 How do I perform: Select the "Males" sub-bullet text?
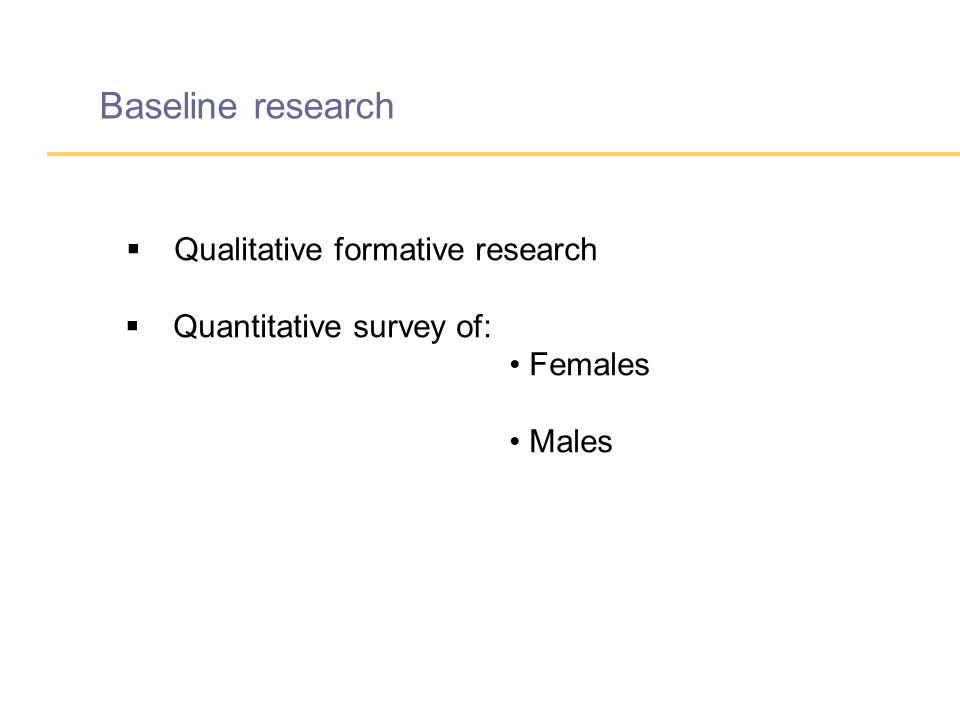pyautogui.click(x=571, y=441)
